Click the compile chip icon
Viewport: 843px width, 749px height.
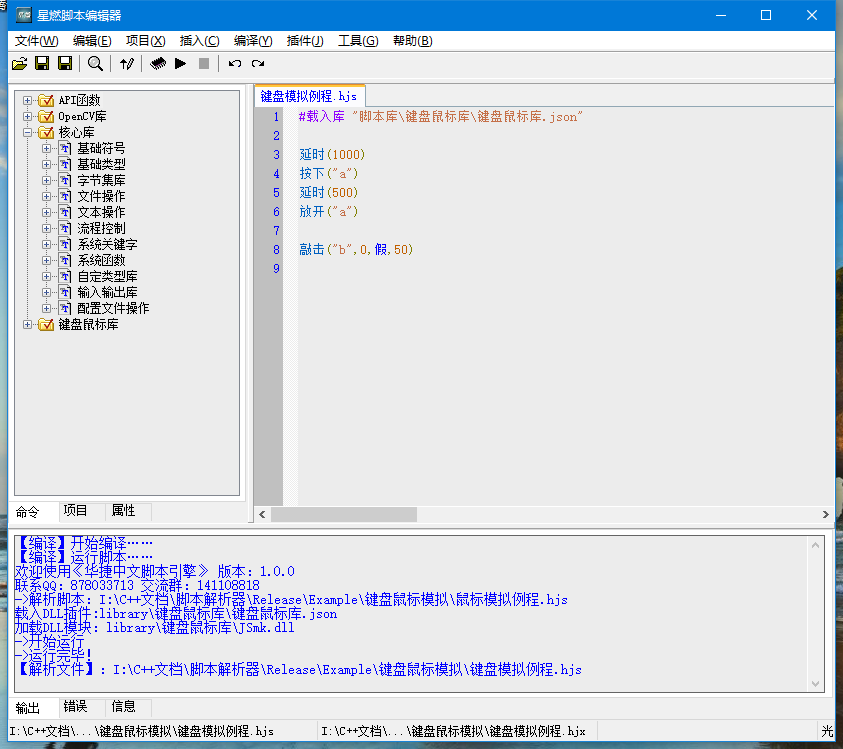[x=157, y=63]
